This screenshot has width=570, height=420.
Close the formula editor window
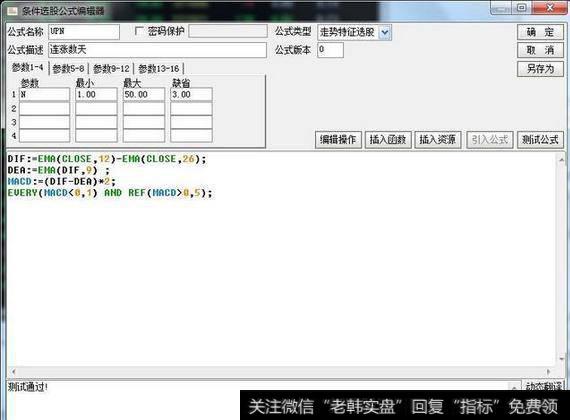click(550, 8)
